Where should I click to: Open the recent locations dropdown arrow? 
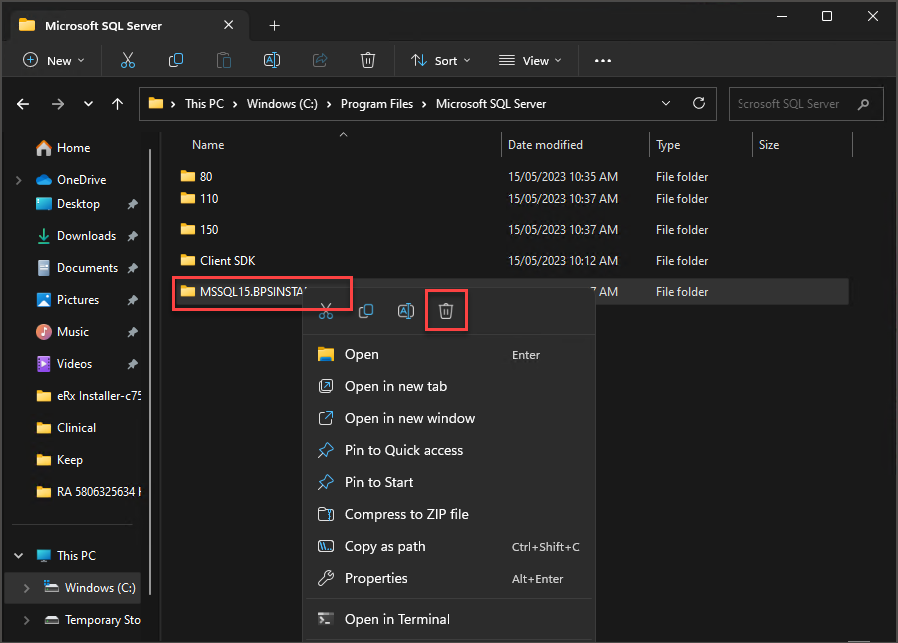(x=88, y=104)
